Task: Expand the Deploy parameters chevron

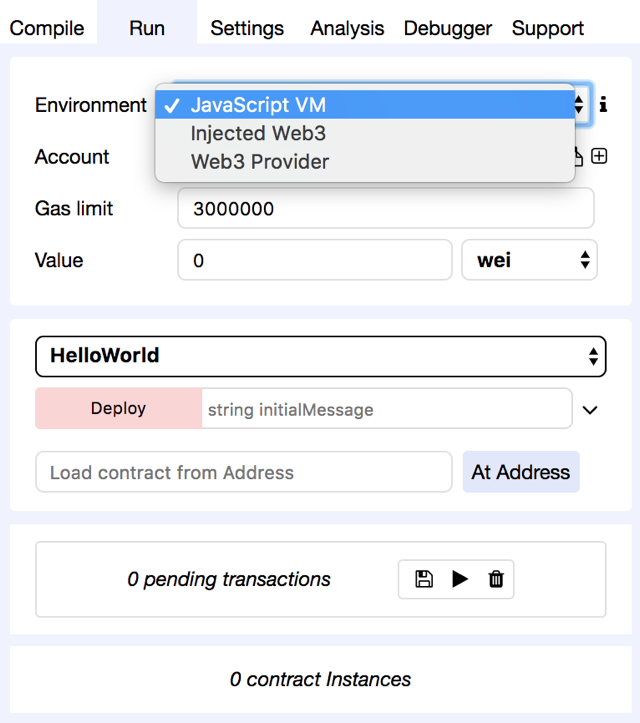Action: pyautogui.click(x=590, y=410)
